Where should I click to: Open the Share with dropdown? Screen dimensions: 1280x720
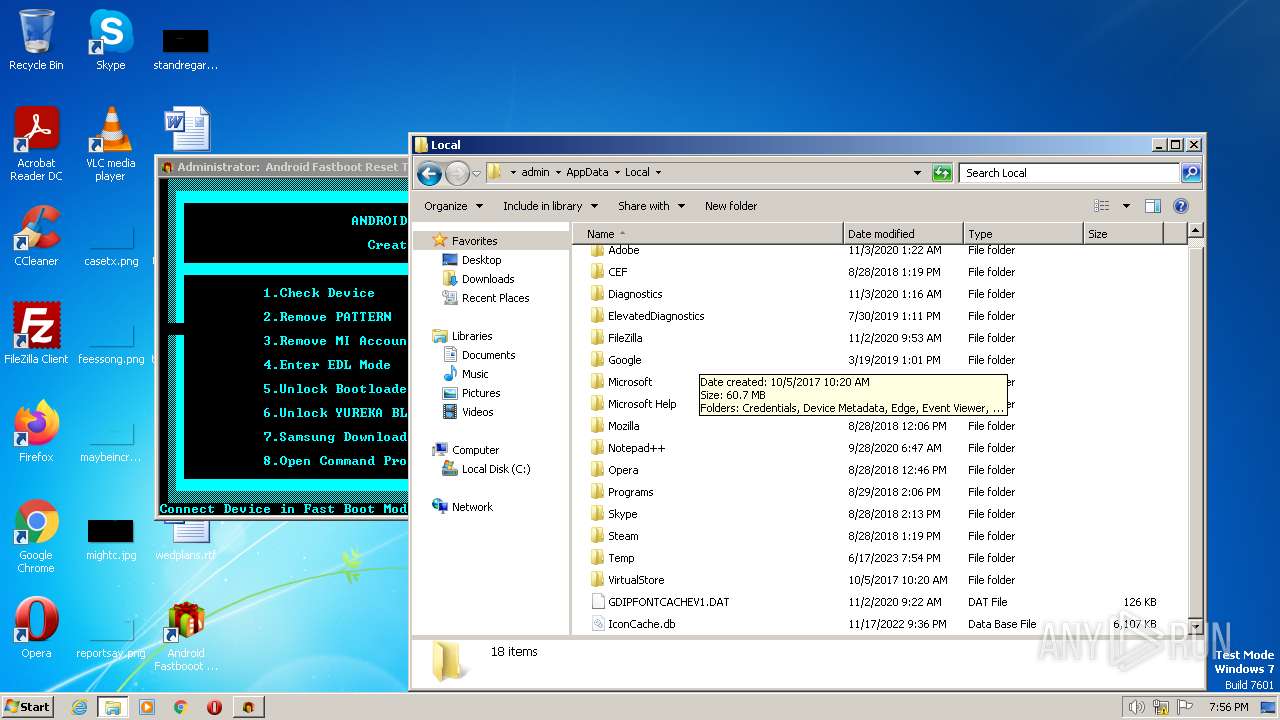(651, 206)
